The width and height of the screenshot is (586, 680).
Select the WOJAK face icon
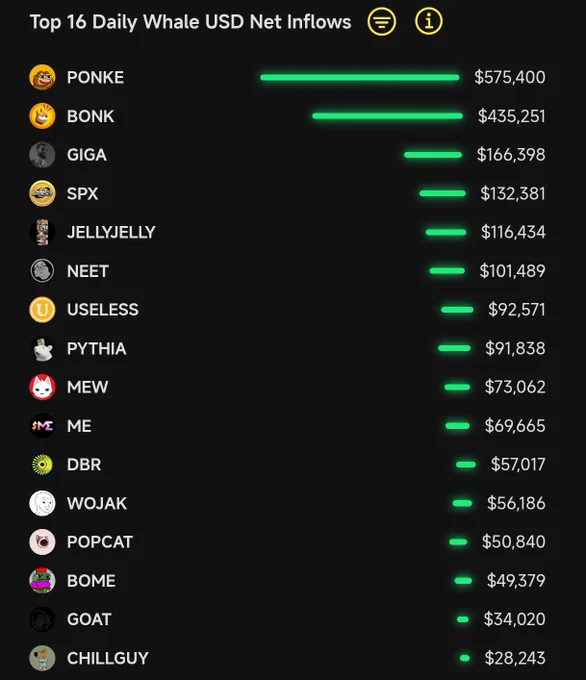pyautogui.click(x=42, y=503)
